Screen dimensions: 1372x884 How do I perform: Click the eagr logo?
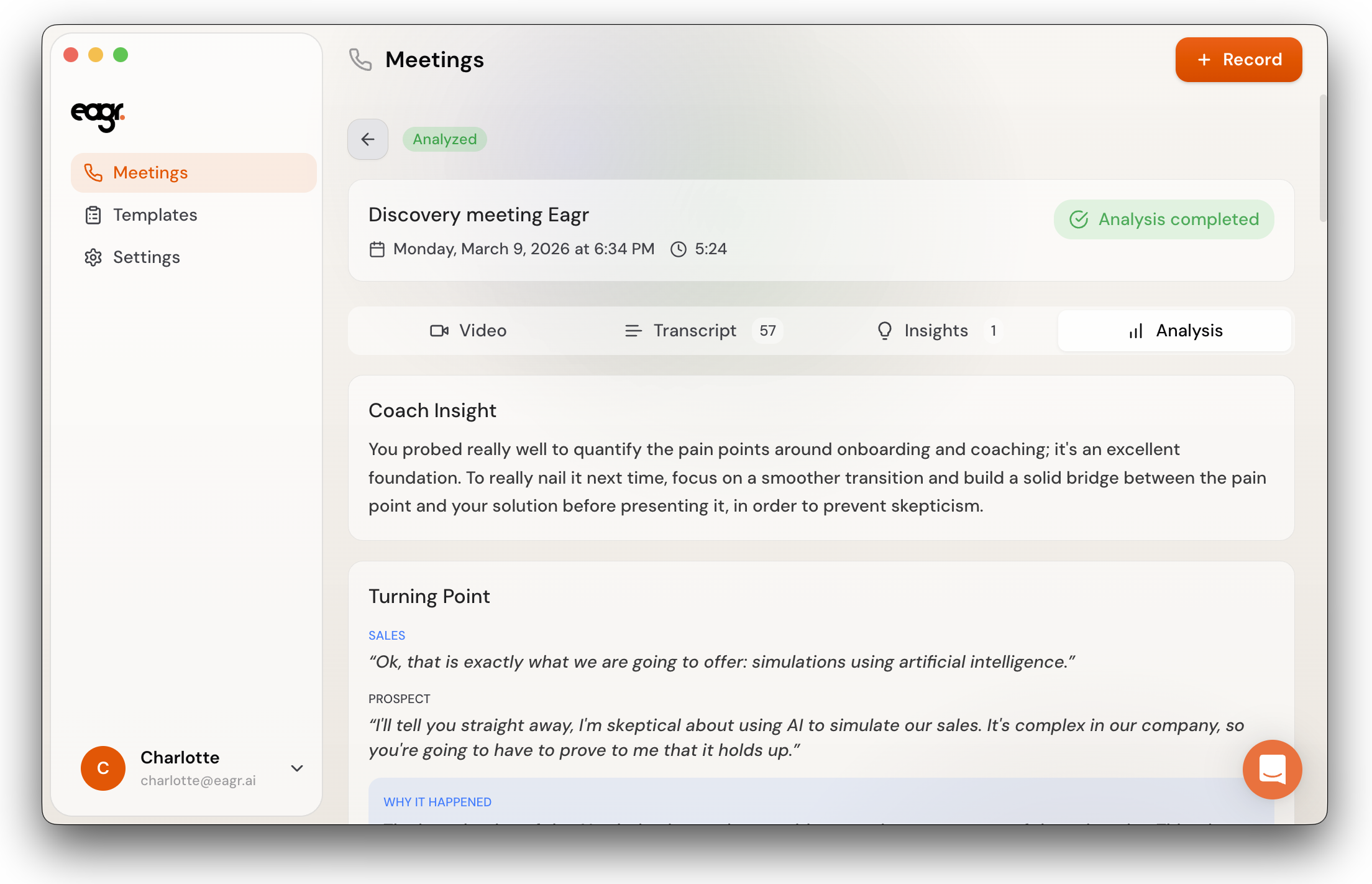coord(98,116)
